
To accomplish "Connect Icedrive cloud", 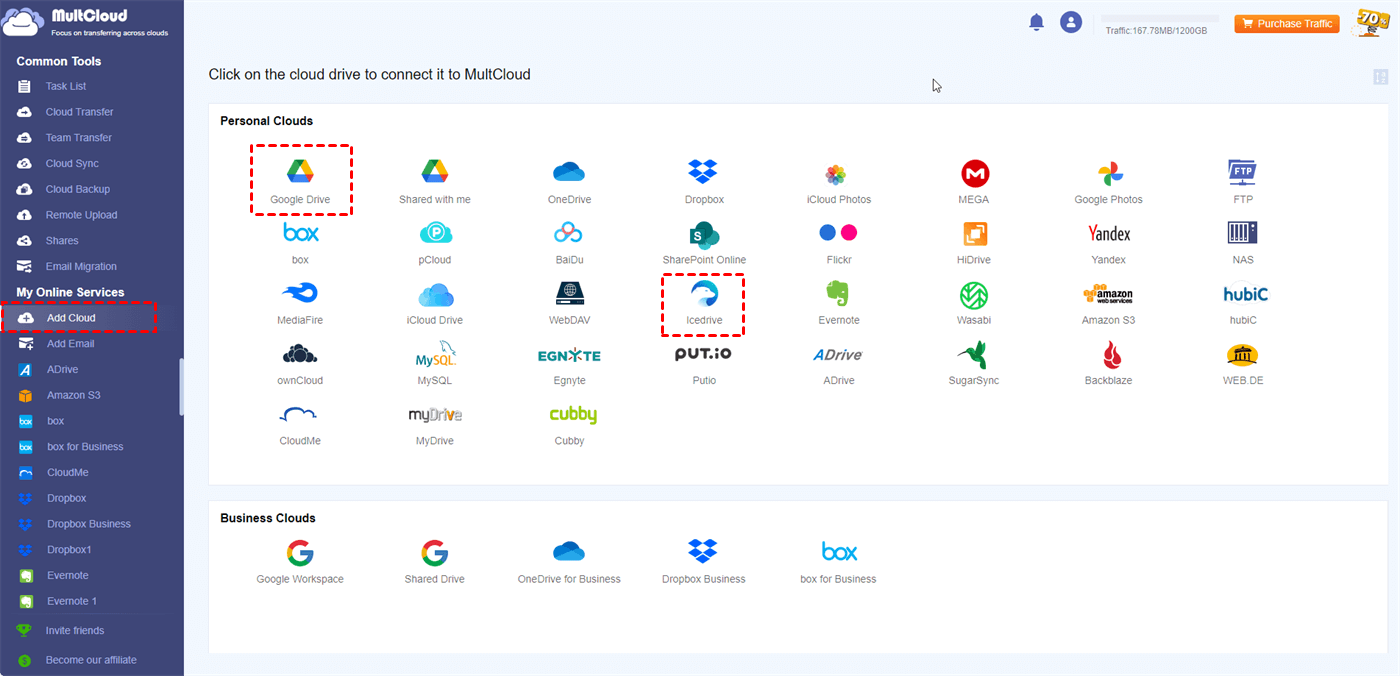I will coord(704,304).
